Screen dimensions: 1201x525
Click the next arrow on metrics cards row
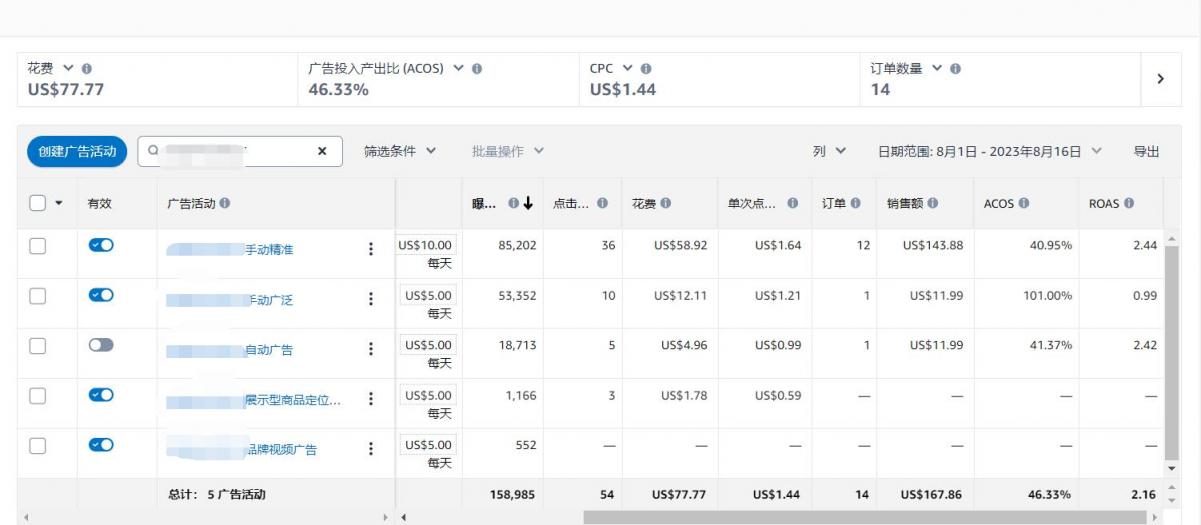(x=1160, y=79)
